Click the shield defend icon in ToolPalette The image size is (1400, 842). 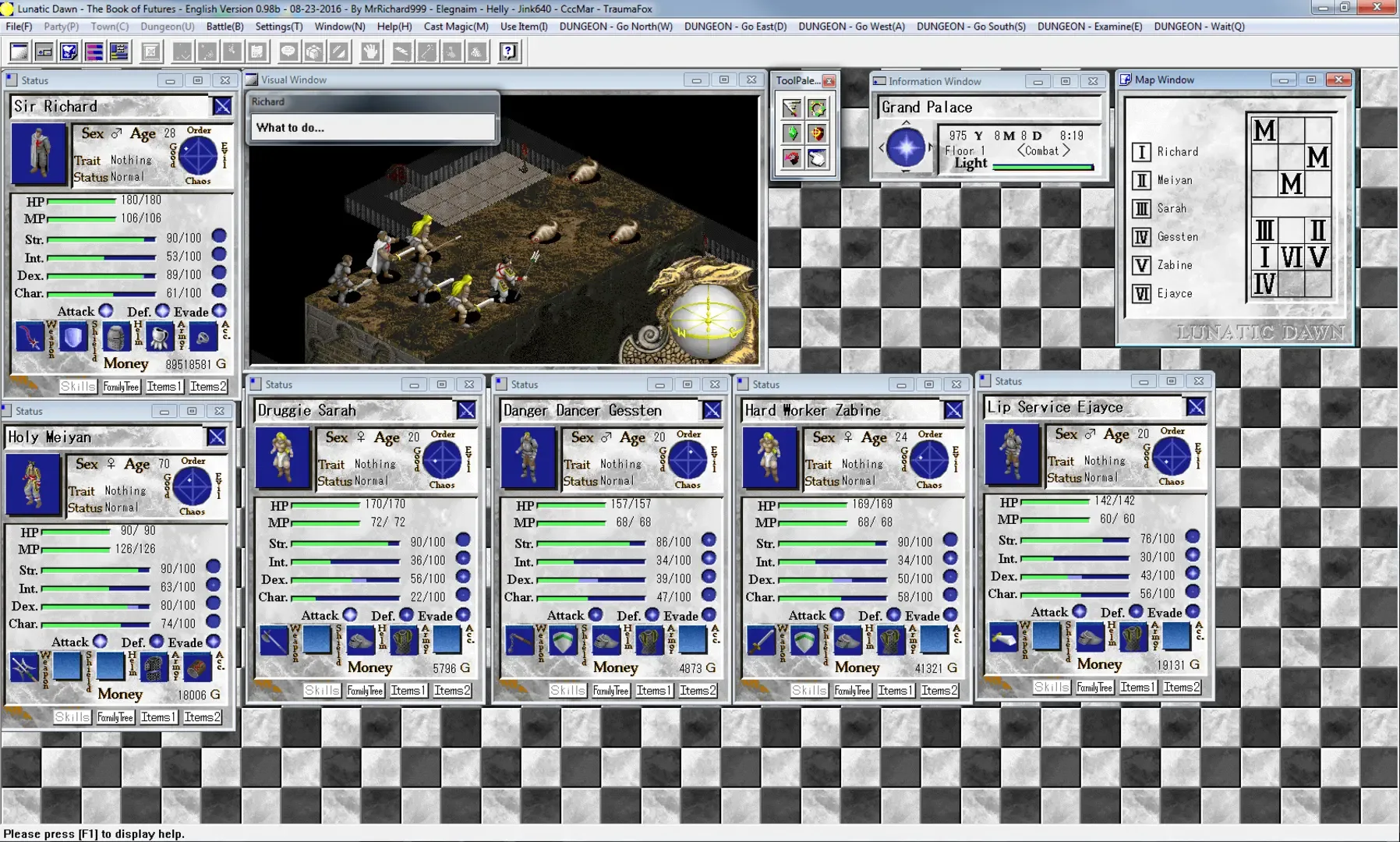pyautogui.click(x=818, y=133)
